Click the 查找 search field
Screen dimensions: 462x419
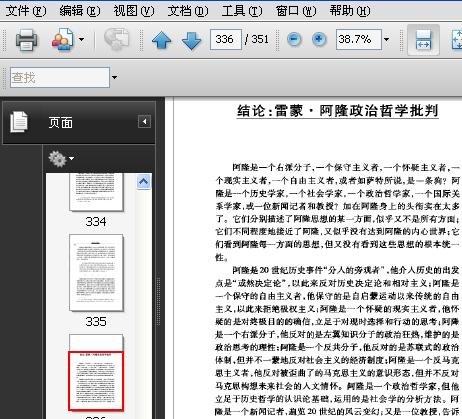click(60, 77)
